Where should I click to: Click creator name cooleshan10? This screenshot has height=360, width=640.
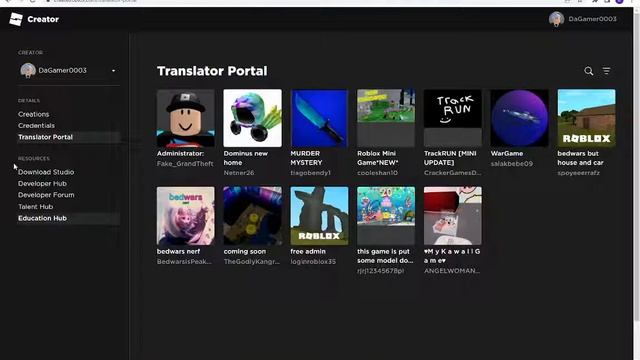click(x=377, y=173)
